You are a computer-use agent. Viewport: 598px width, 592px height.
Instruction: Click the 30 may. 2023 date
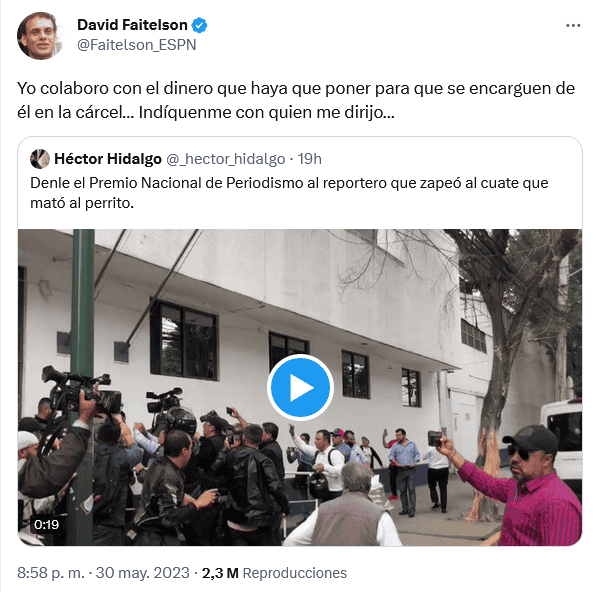[x=142, y=573]
